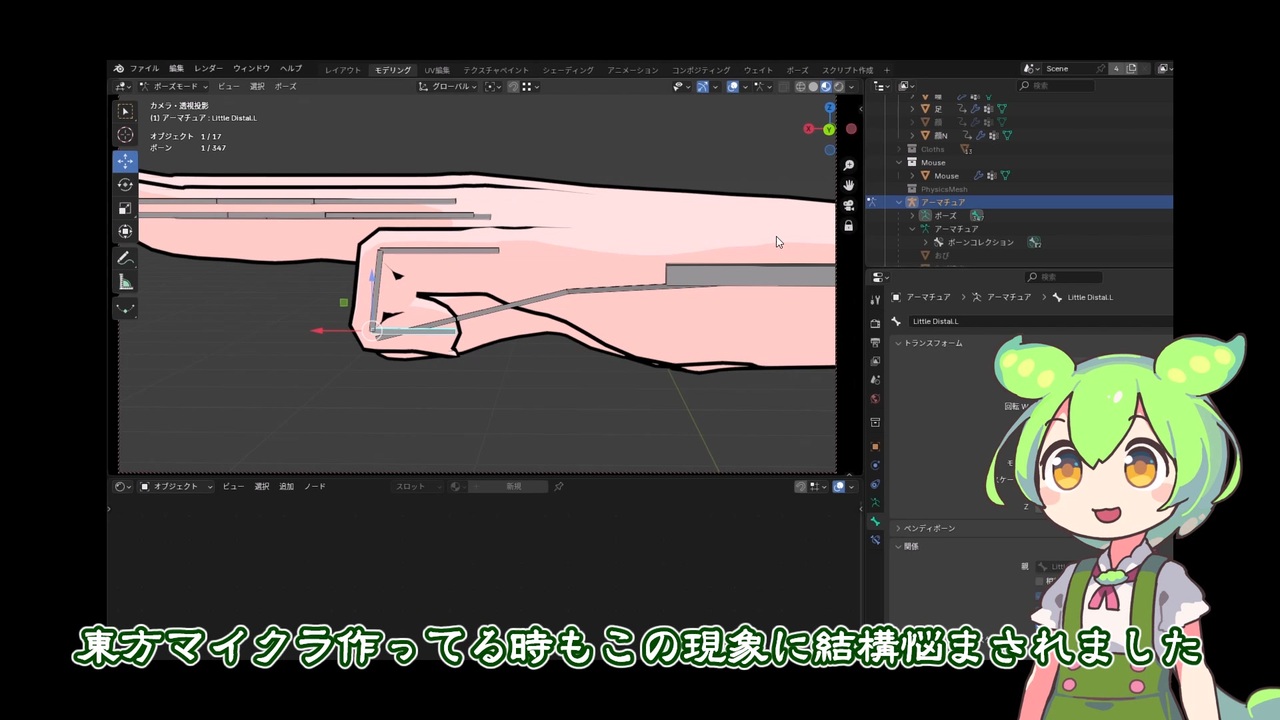Switch to the レイアウト workspace tab
This screenshot has height=720, width=1280.
tap(343, 70)
